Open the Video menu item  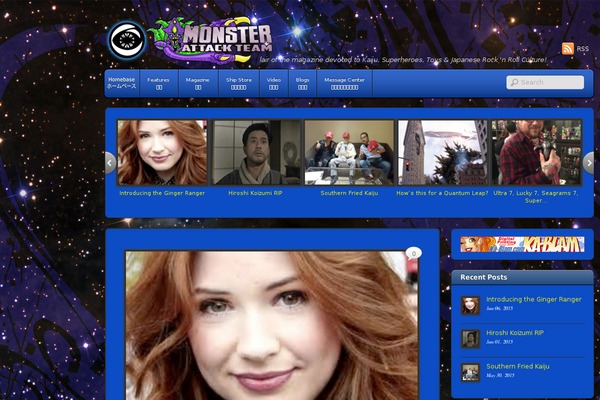(274, 83)
